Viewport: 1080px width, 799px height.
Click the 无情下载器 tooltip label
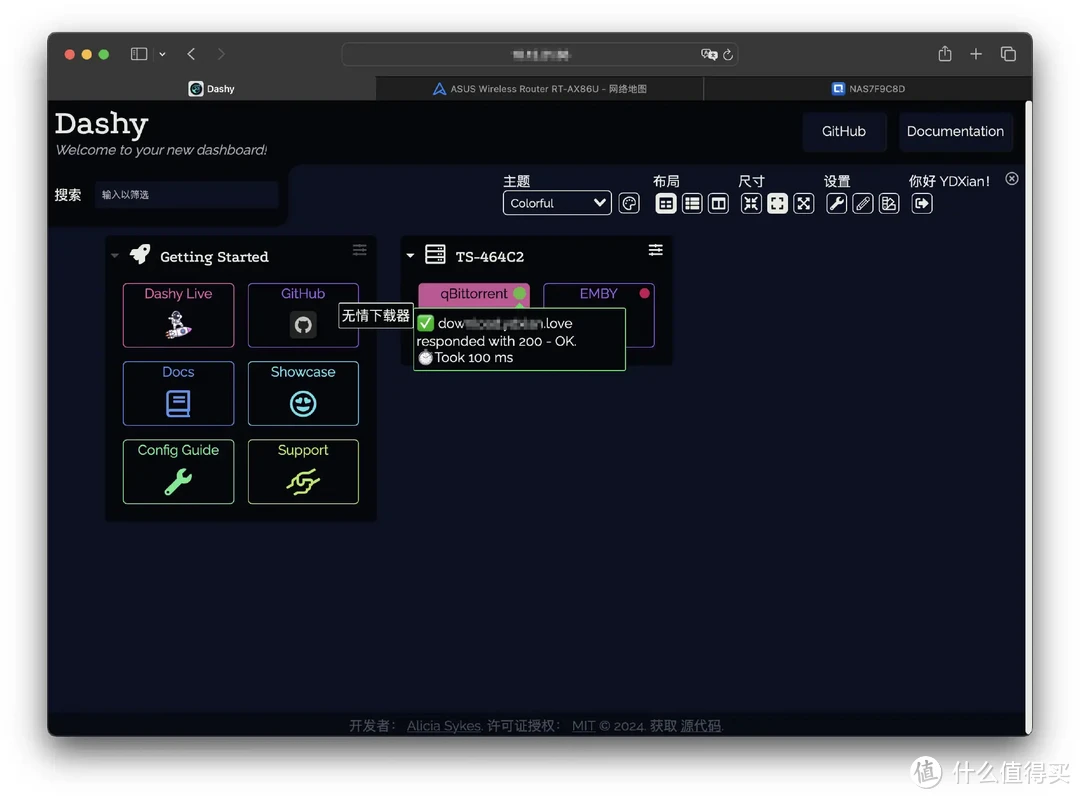(x=376, y=315)
